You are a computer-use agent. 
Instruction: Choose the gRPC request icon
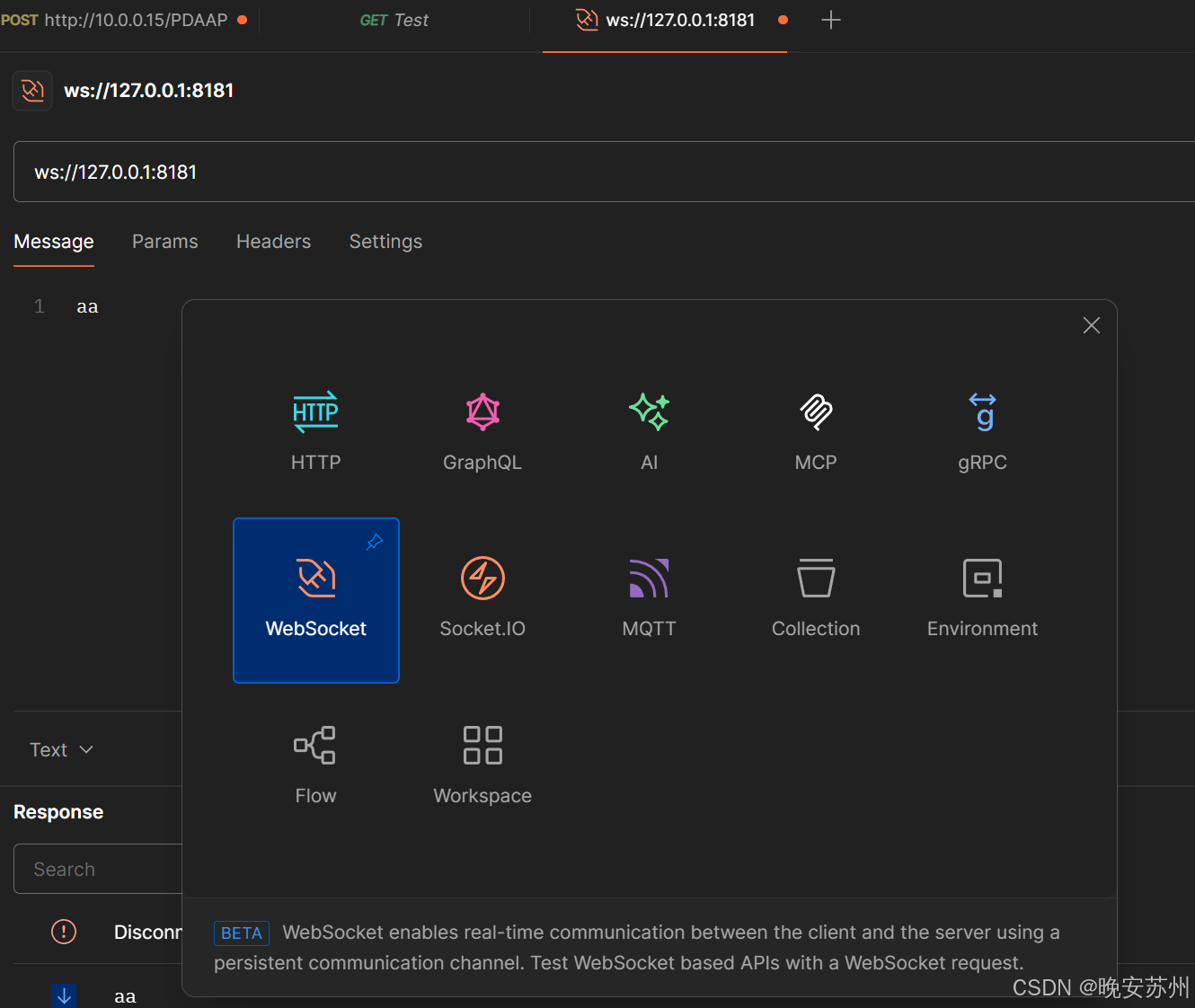coord(982,411)
